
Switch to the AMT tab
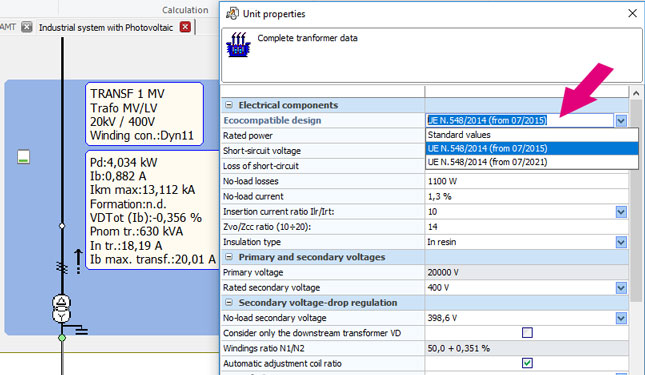pos(8,27)
